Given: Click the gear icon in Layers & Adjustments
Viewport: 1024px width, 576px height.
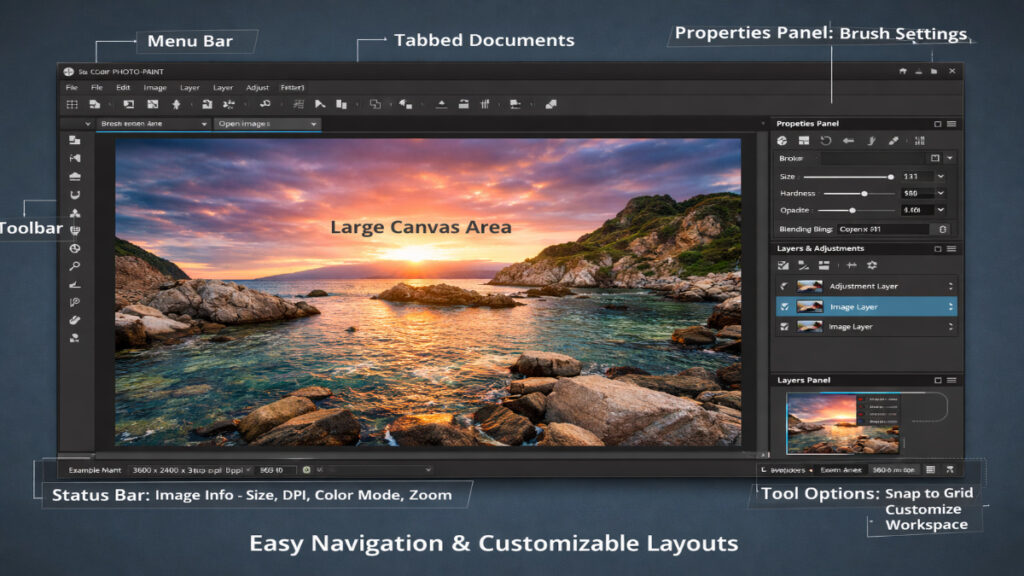Looking at the screenshot, I should pyautogui.click(x=872, y=264).
